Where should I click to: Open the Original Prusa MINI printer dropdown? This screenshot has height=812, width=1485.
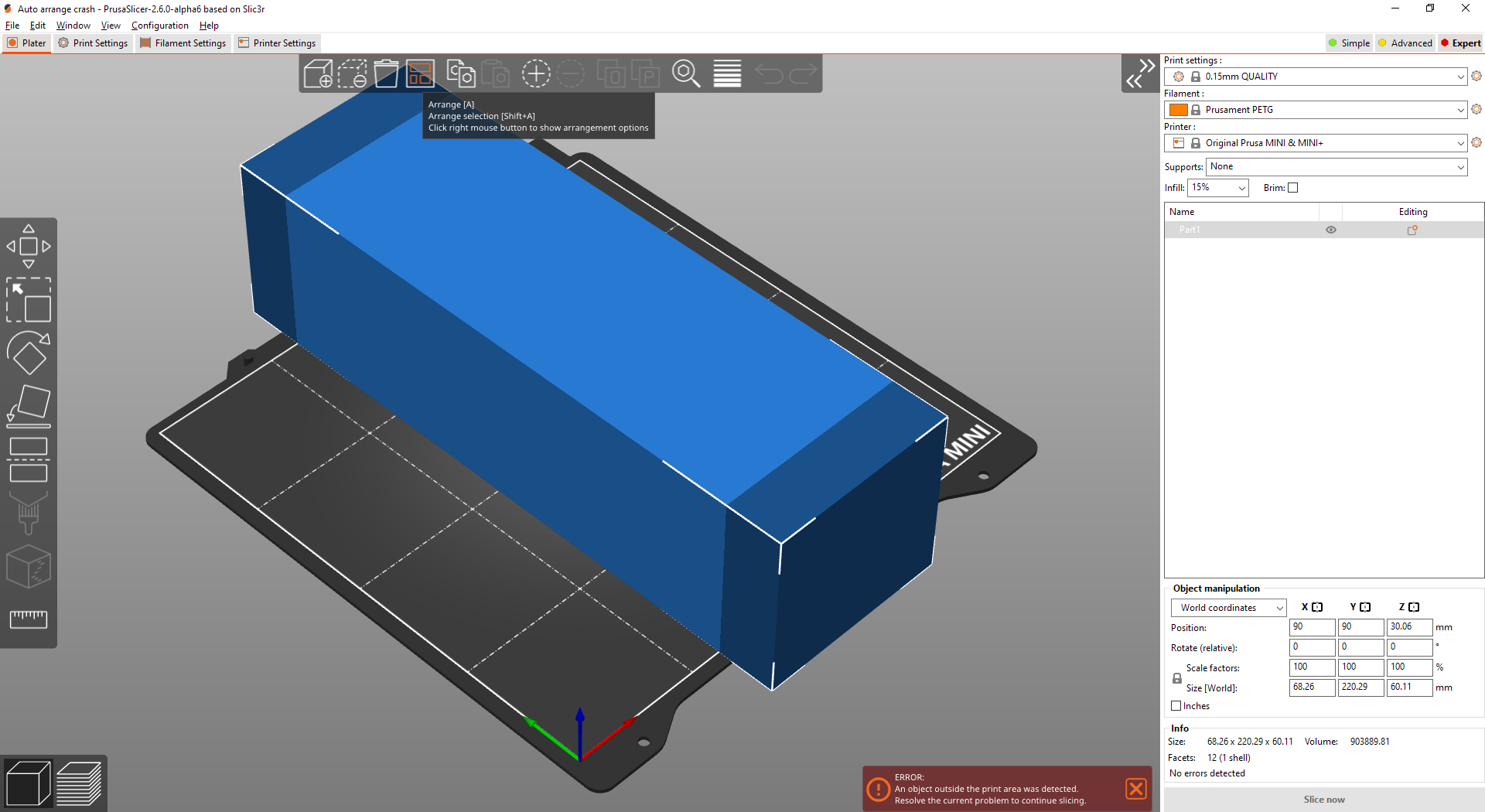pos(1316,143)
